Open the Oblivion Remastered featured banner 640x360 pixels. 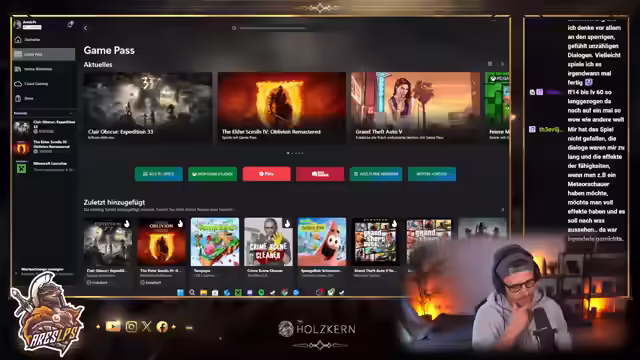(x=282, y=108)
